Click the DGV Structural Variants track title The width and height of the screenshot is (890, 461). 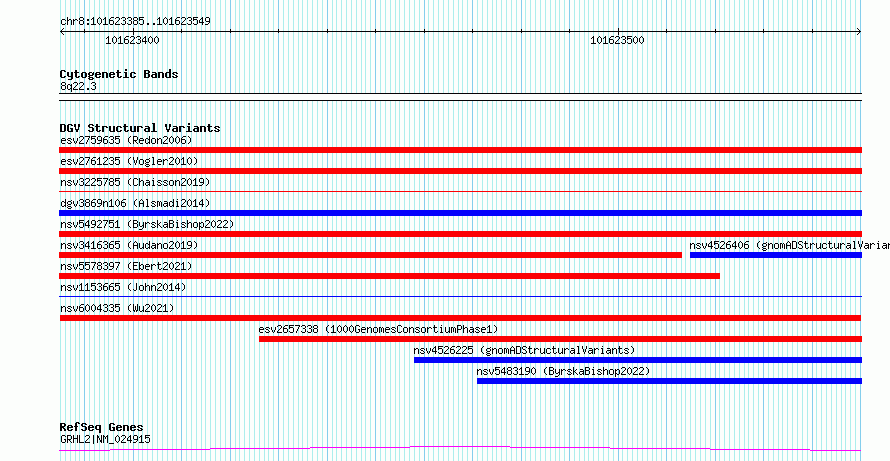tap(140, 128)
